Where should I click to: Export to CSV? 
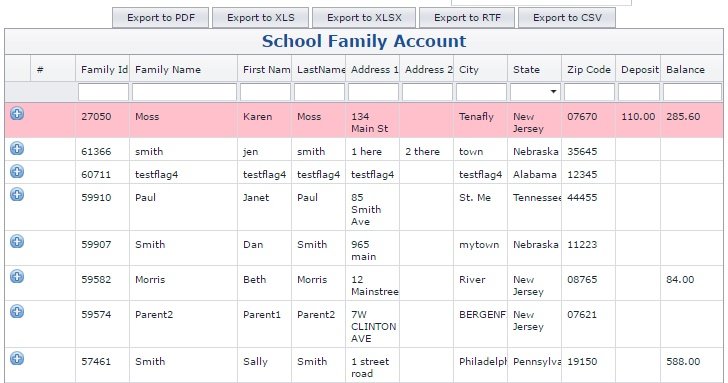pos(567,18)
